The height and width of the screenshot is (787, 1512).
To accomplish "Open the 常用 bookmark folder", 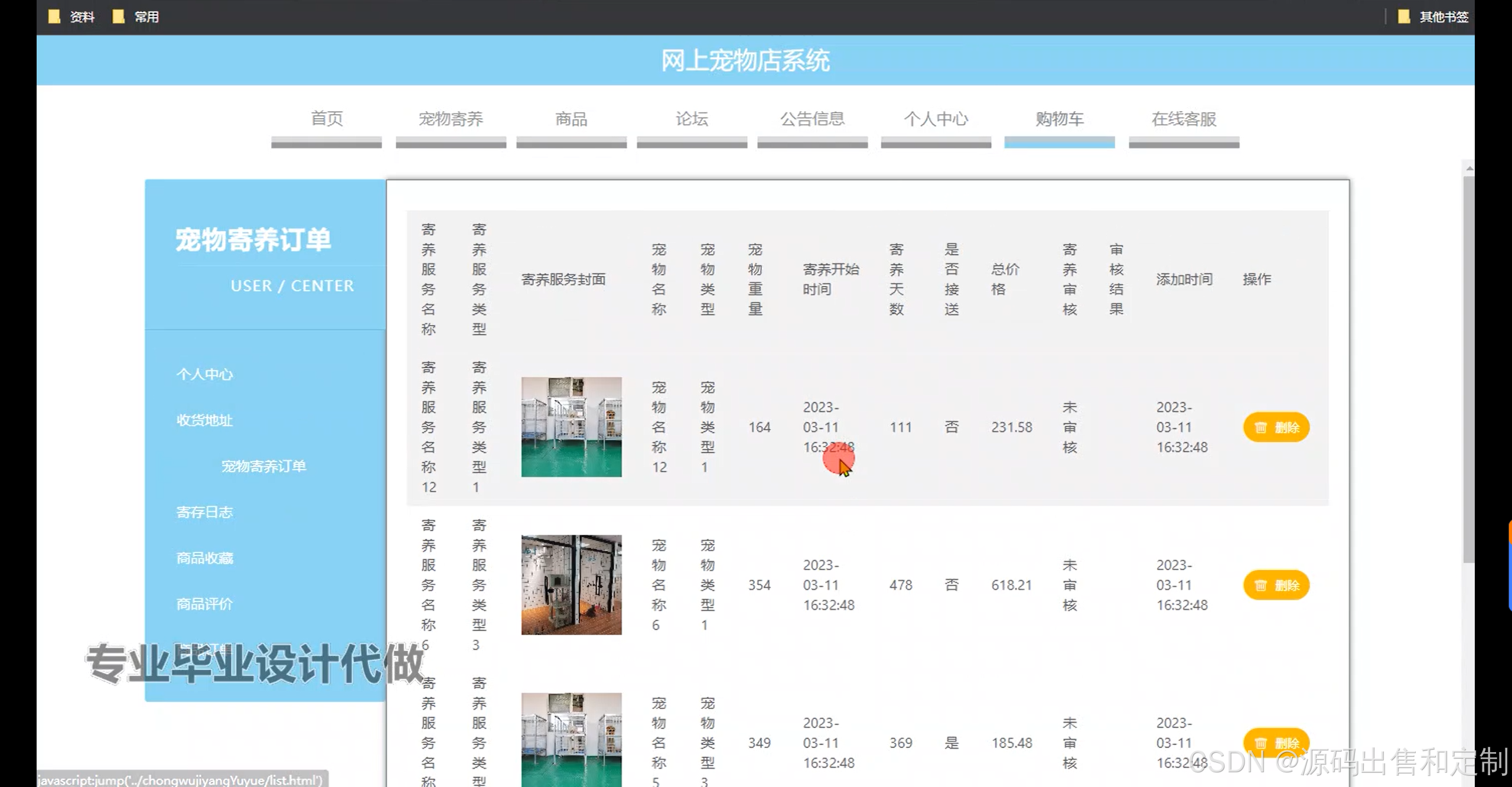I will coord(136,17).
